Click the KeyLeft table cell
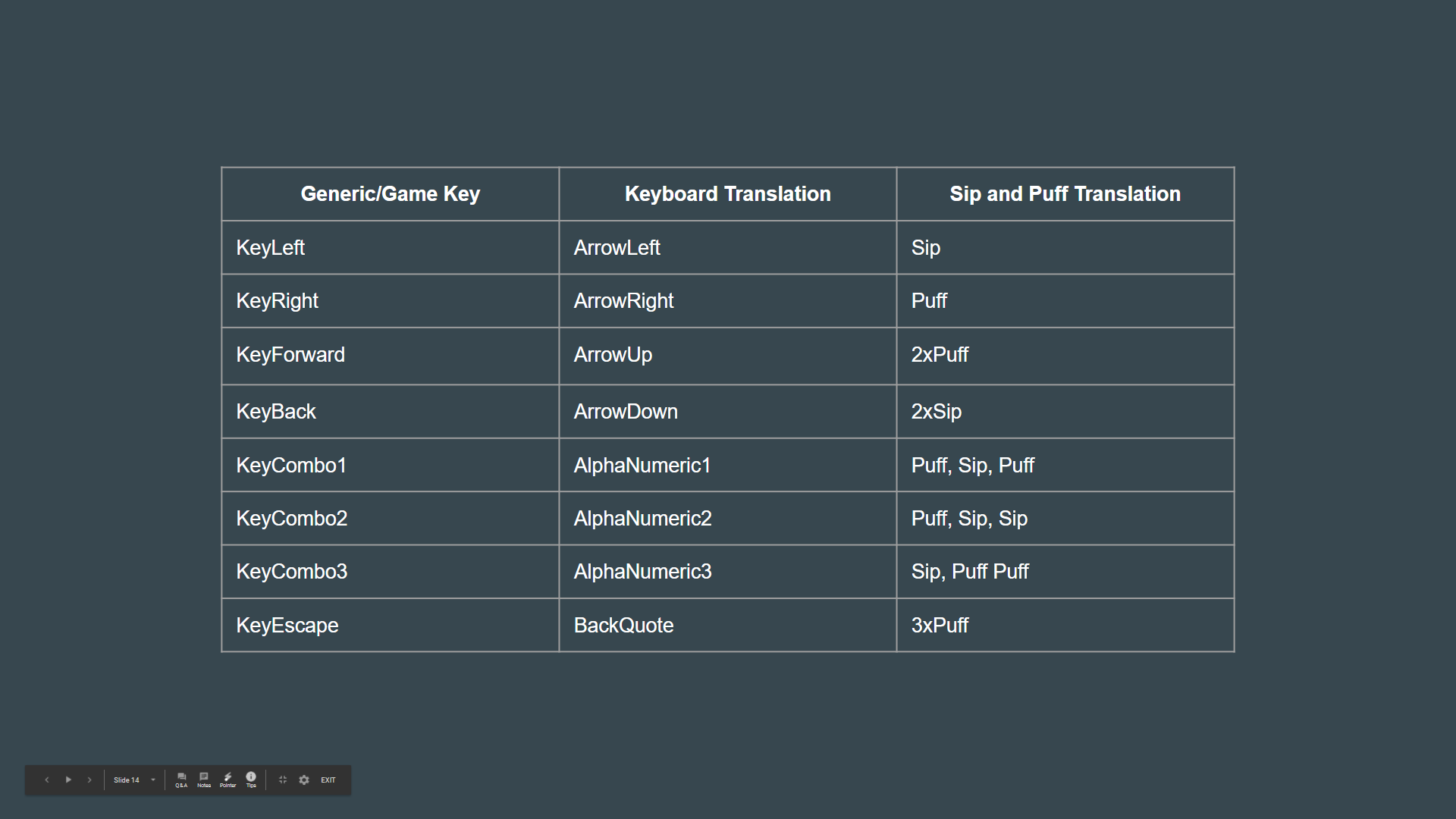The height and width of the screenshot is (819, 1456). pyautogui.click(x=390, y=248)
